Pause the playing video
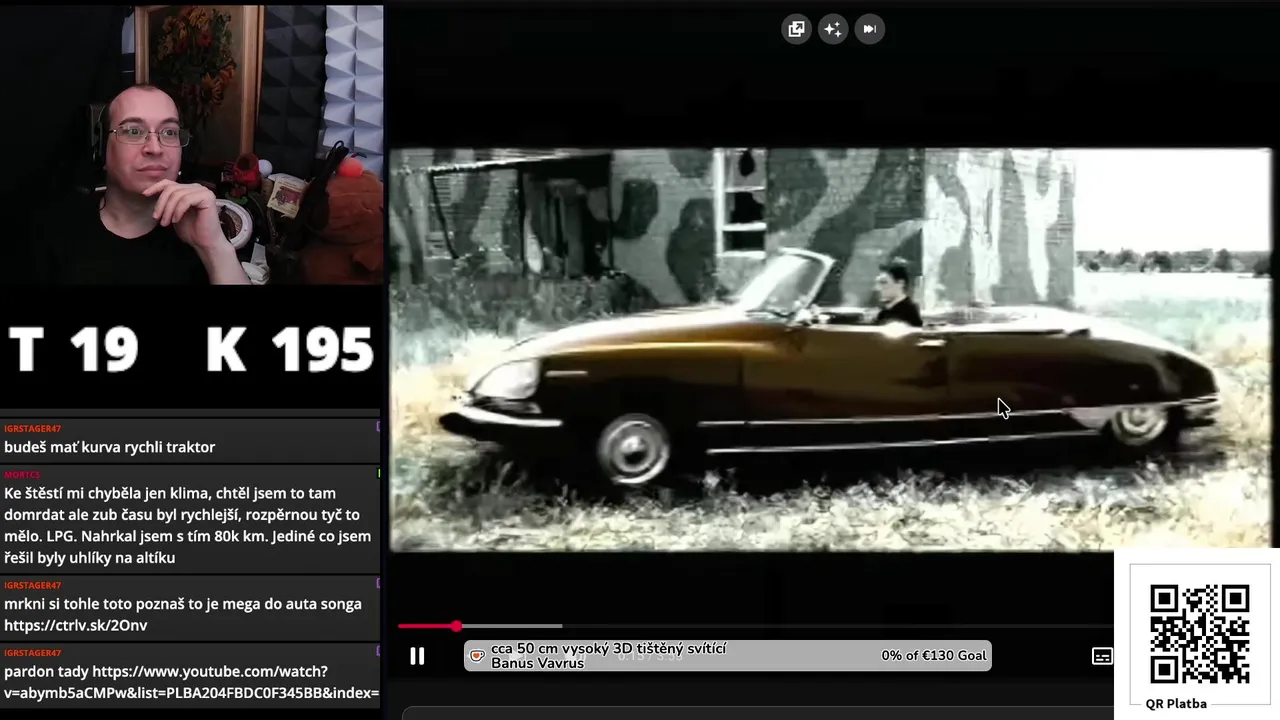Screen dimensions: 1280x720 click(x=417, y=656)
